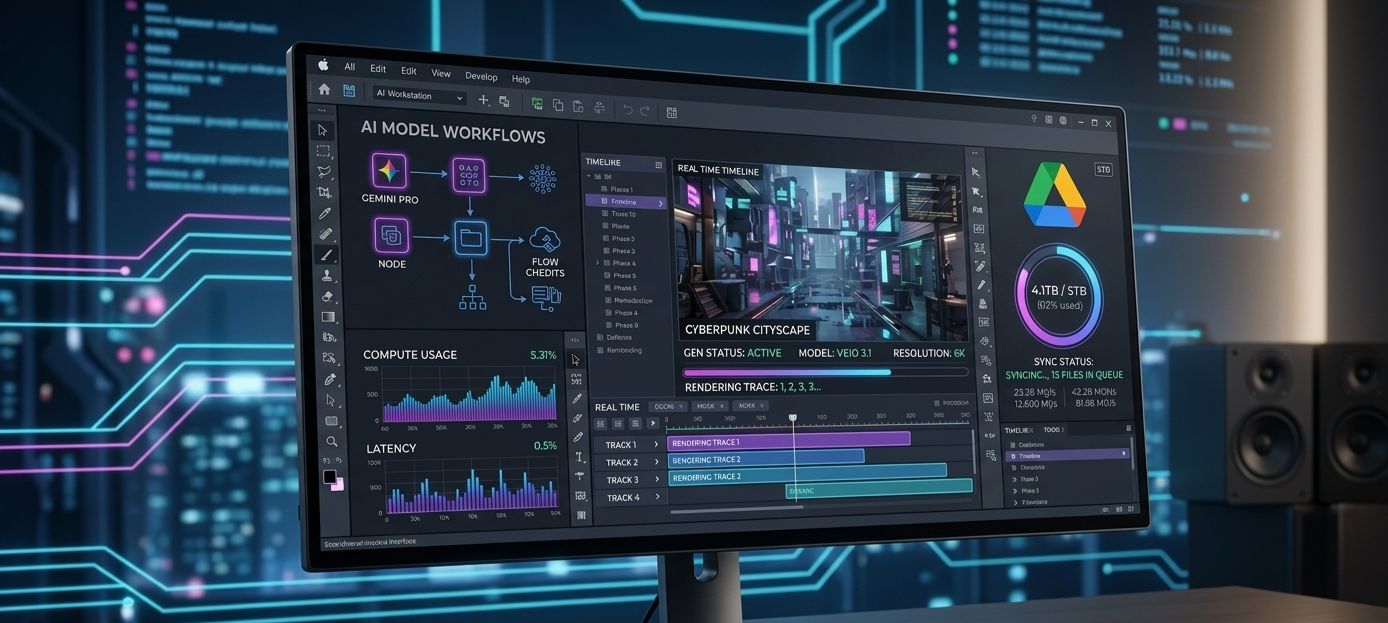Click the Flow Chedits cloud icon
Image resolution: width=1388 pixels, height=623 pixels.
coord(546,240)
